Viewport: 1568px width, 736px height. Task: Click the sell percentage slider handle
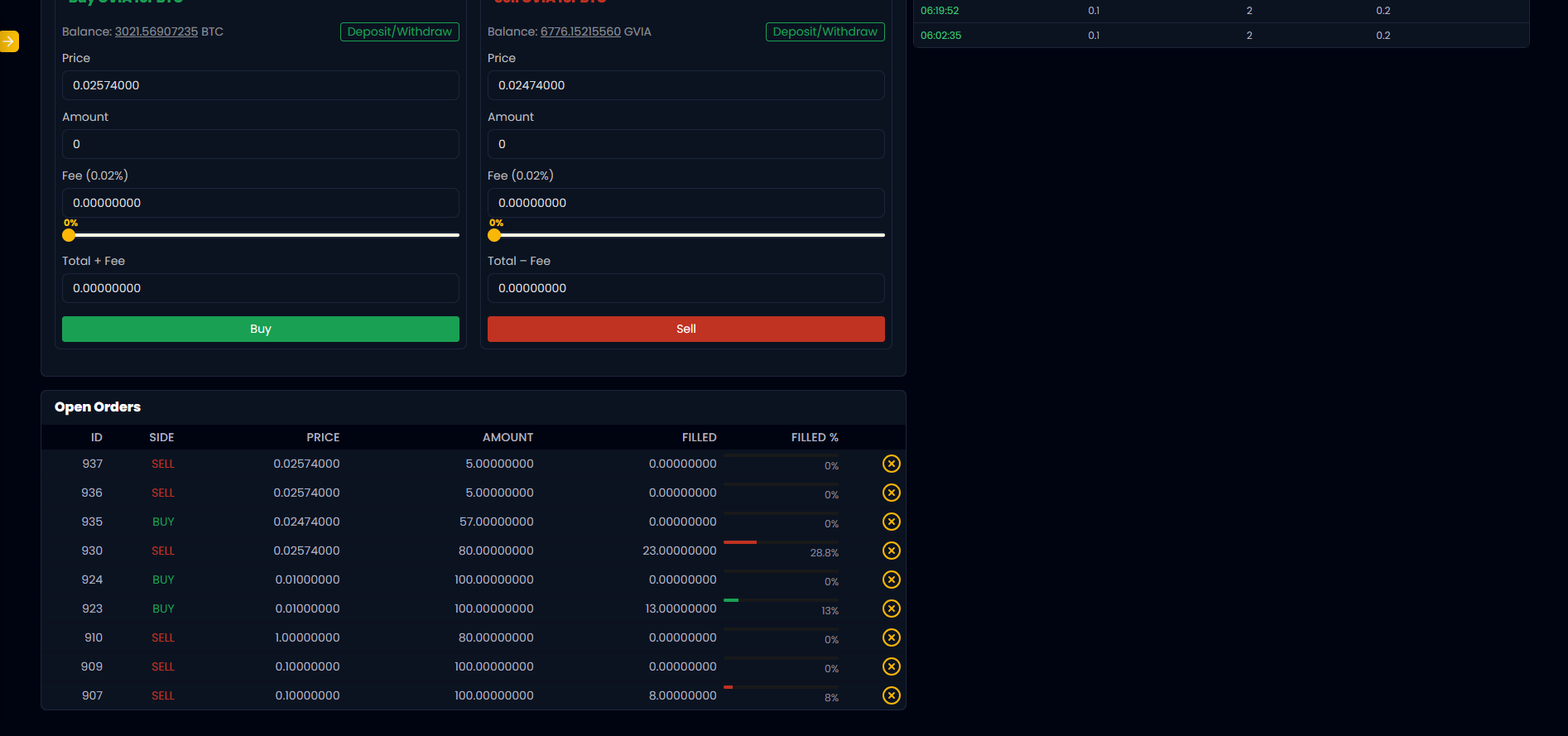pos(494,235)
